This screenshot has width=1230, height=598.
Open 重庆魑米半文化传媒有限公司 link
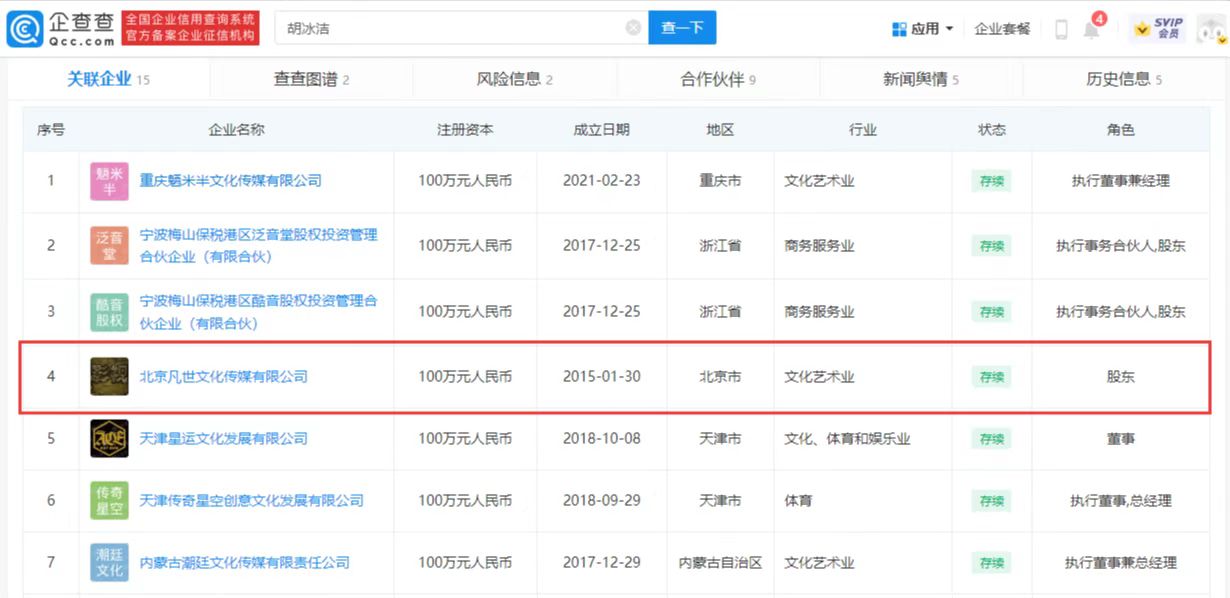point(231,181)
